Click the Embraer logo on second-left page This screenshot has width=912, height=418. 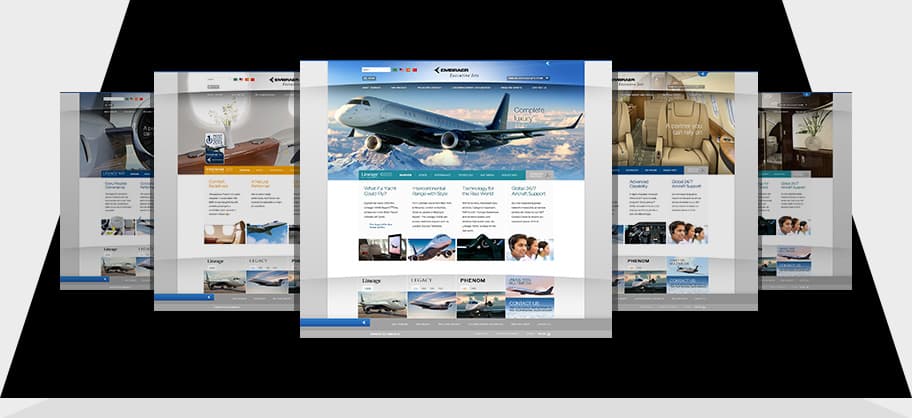pos(284,80)
